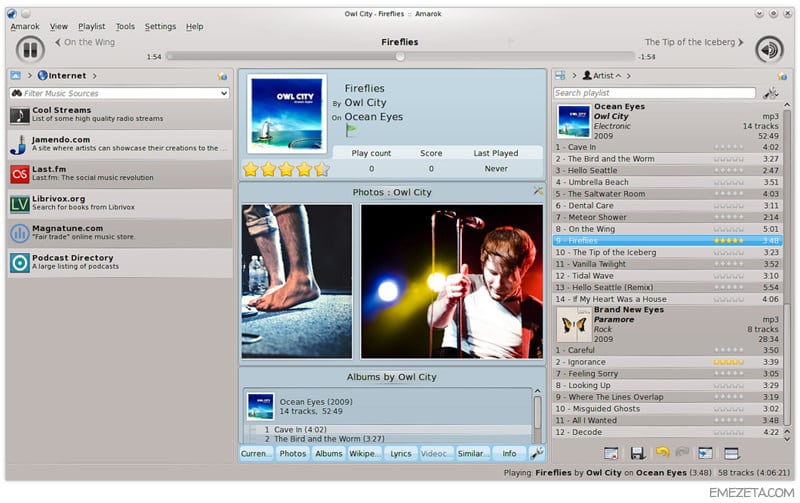Click the Ocean Eyes cover in Albums applet
Viewport: 800px width, 503px height.
(260, 406)
